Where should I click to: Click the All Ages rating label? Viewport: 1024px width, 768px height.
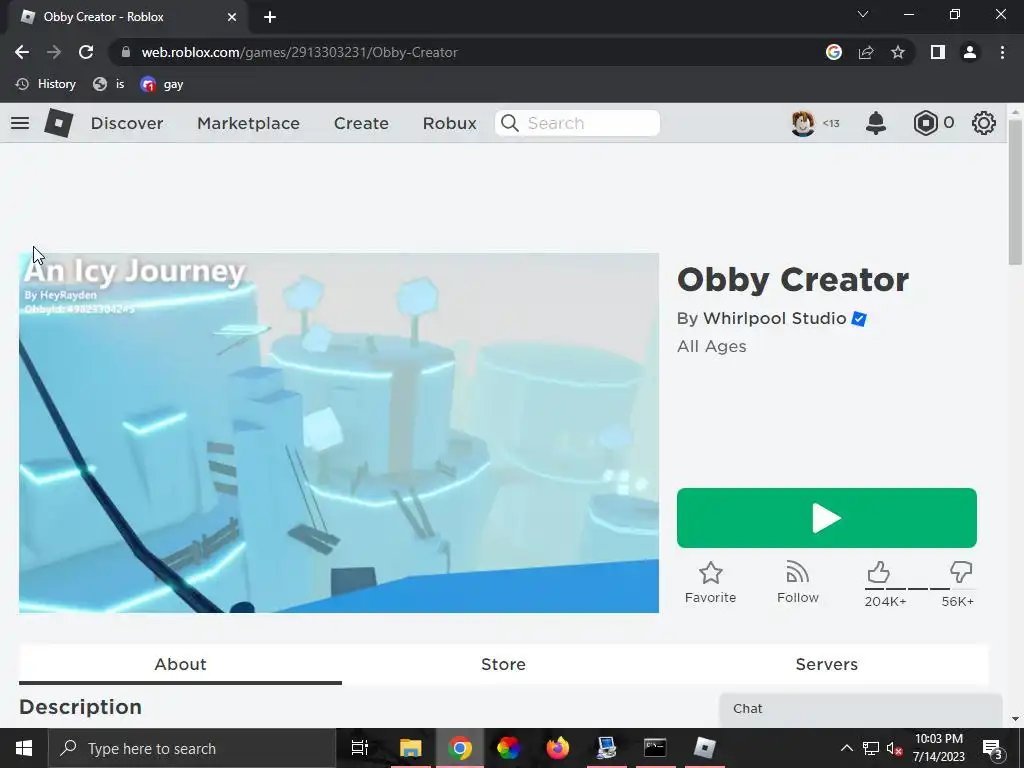pos(712,346)
